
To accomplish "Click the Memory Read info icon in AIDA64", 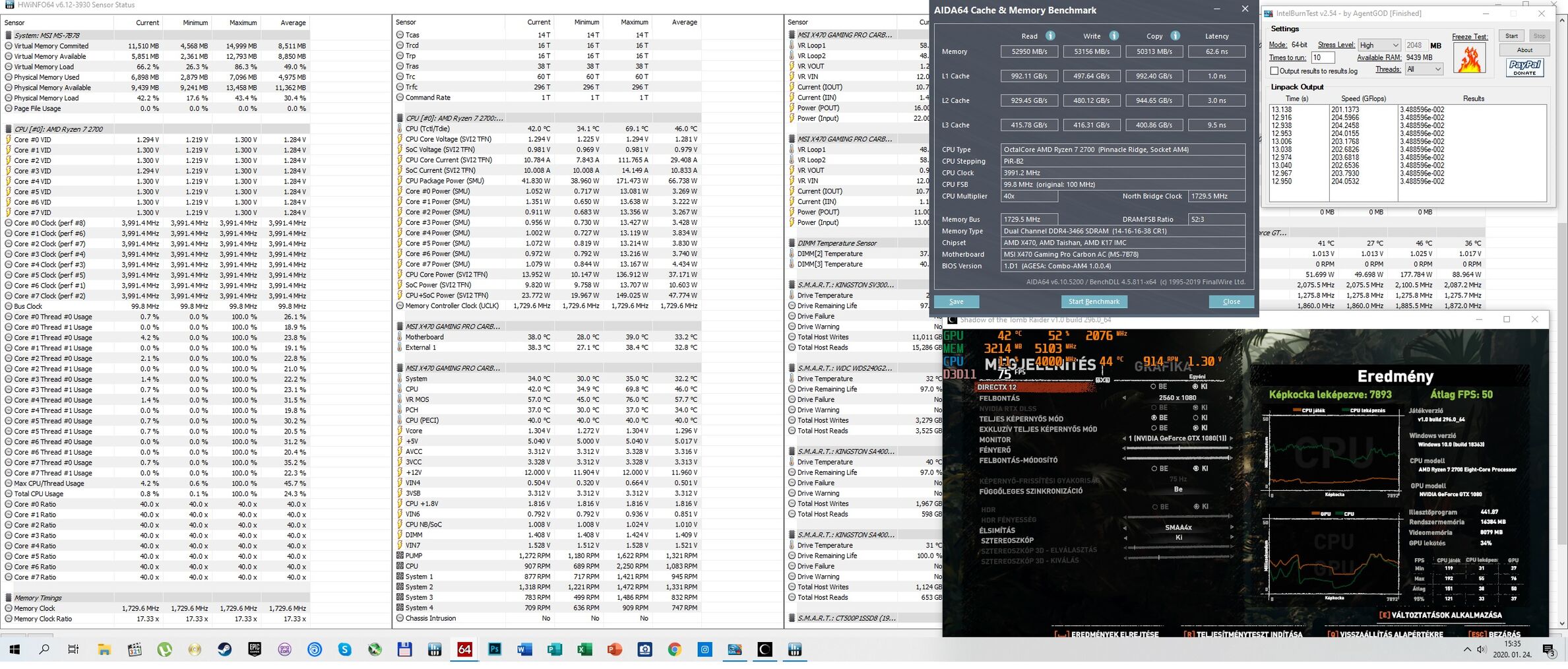I will point(1050,36).
